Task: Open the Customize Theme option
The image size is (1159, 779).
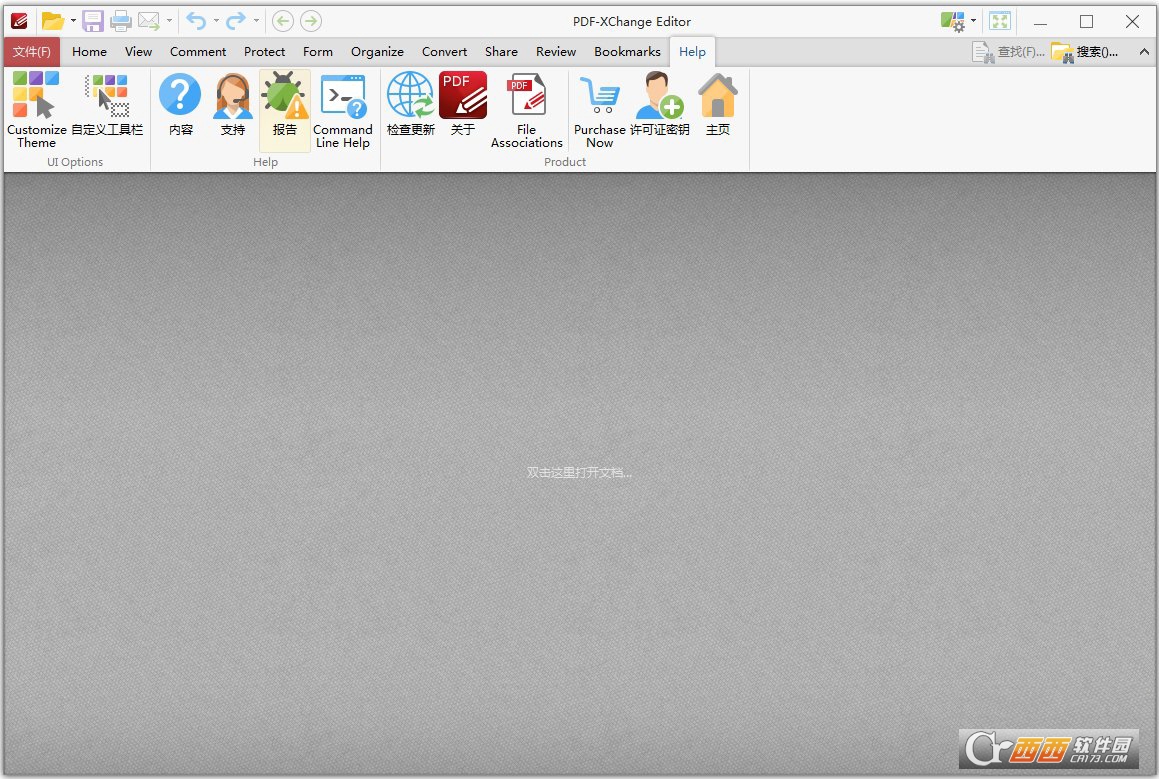Action: [x=36, y=110]
